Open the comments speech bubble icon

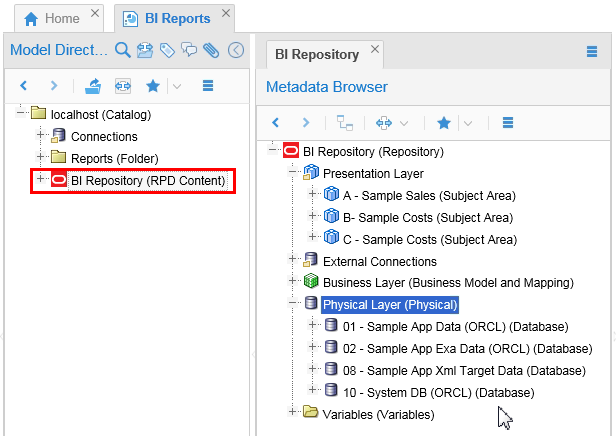tap(189, 50)
